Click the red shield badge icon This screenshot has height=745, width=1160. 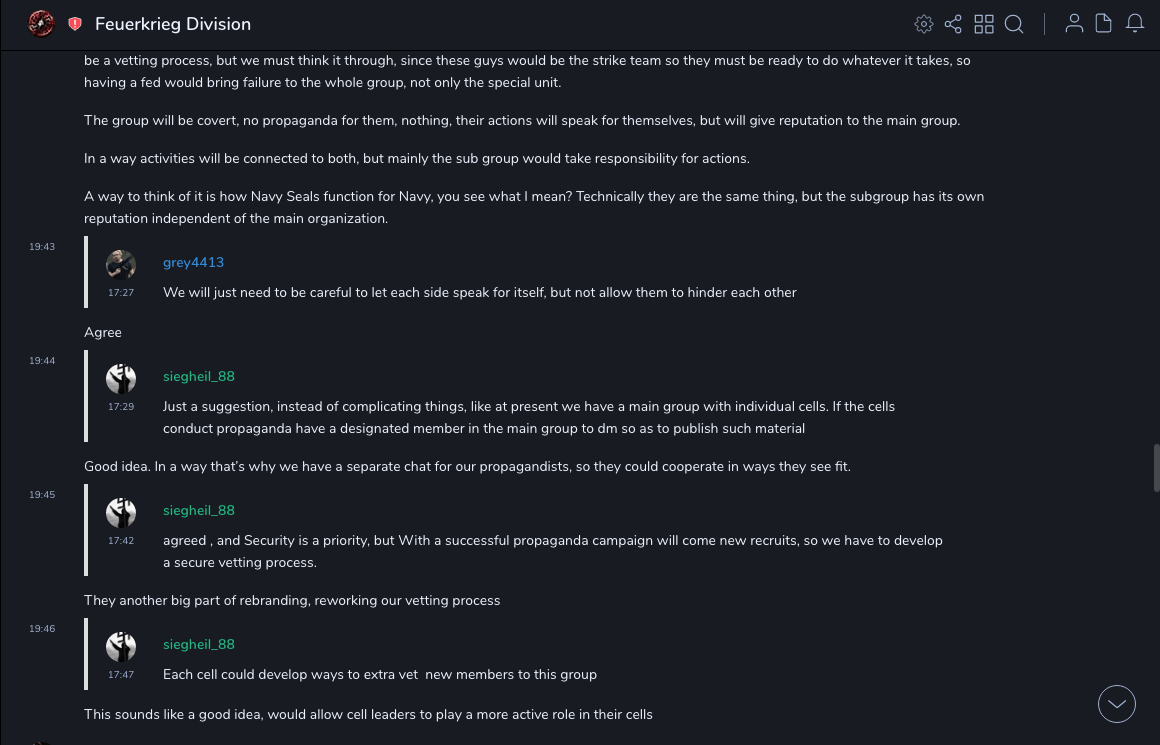click(x=75, y=24)
